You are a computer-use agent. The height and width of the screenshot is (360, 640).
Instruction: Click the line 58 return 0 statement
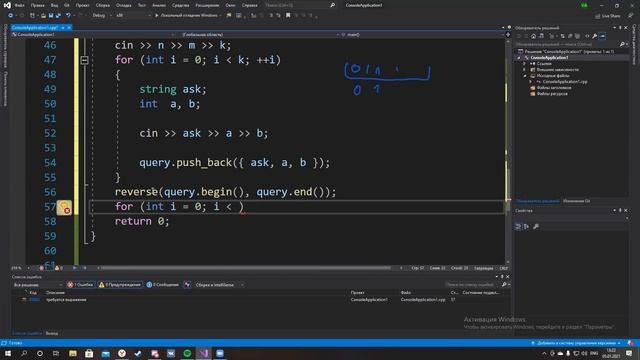click(x=142, y=221)
